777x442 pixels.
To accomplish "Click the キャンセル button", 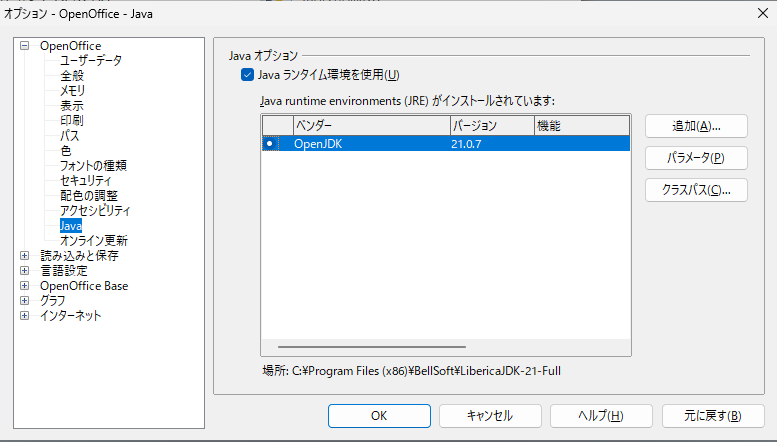I will [490, 416].
